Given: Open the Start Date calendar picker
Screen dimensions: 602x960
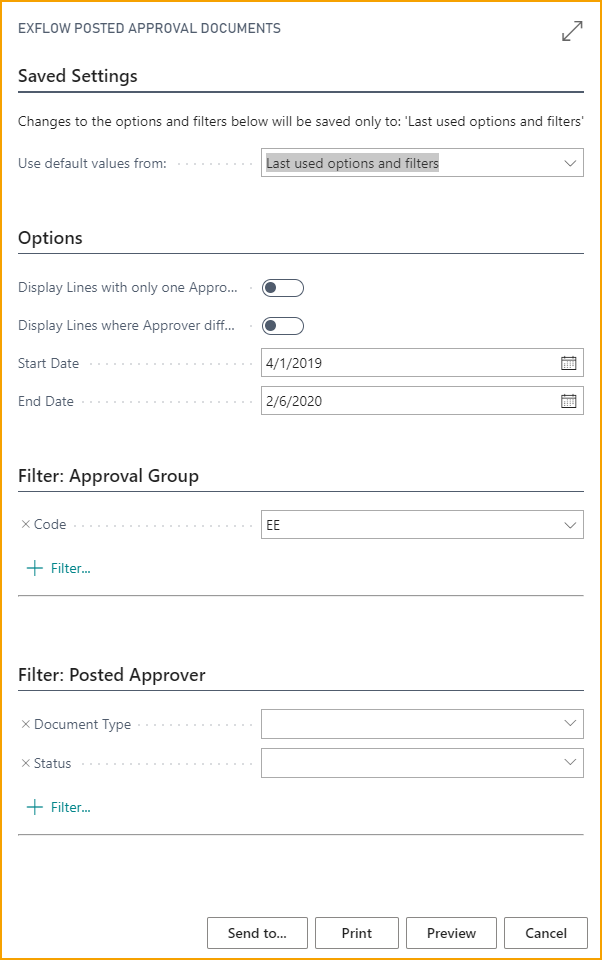Looking at the screenshot, I should point(568,363).
